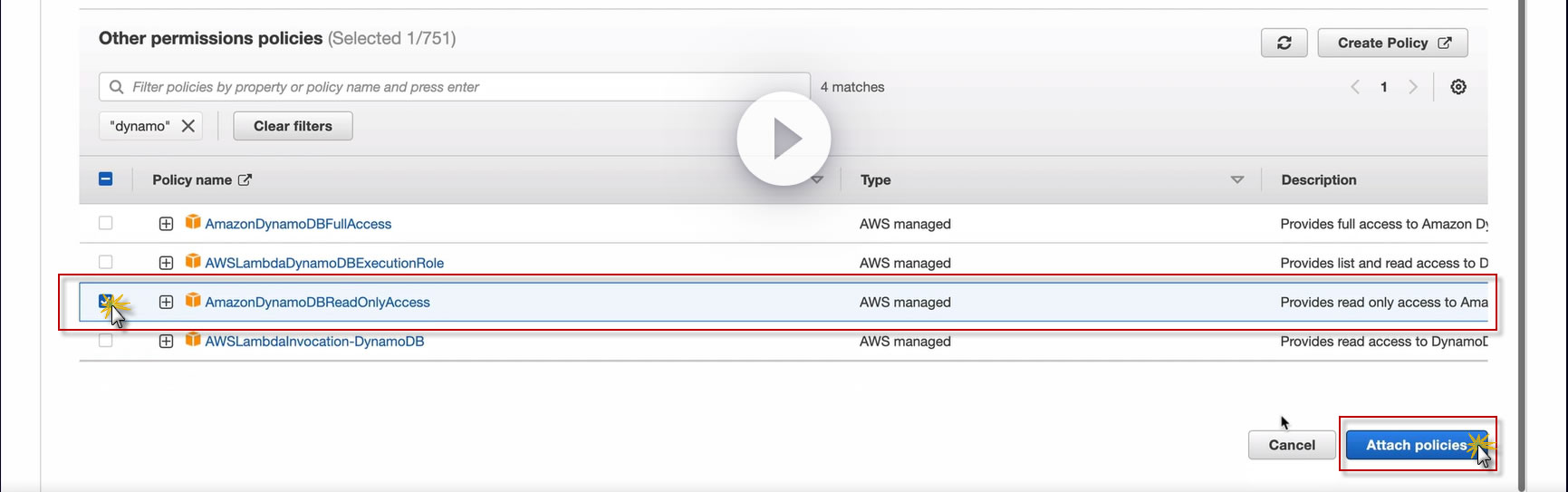Open the table preferences gear icon

[1458, 87]
